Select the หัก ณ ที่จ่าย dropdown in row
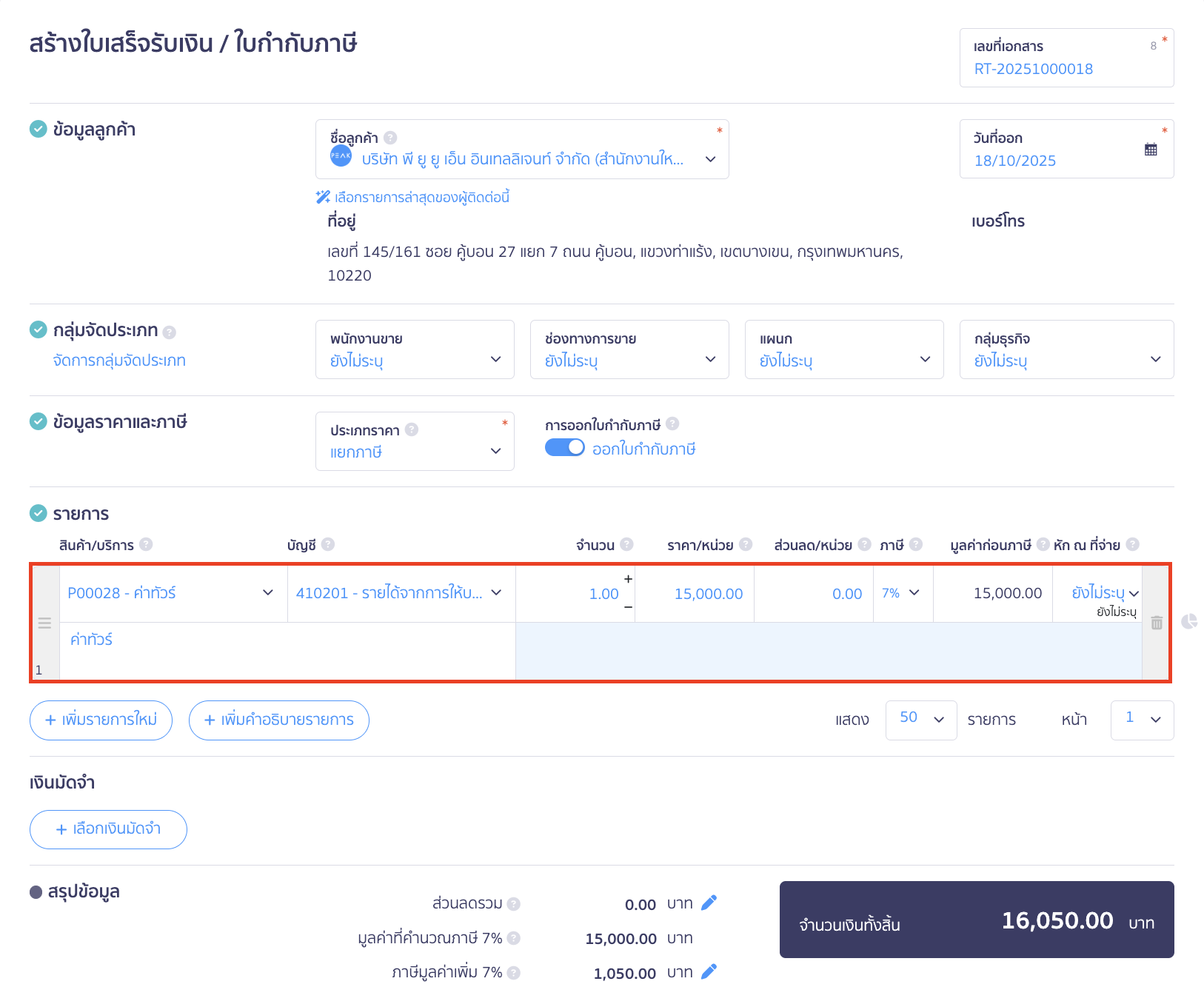Image resolution: width=1204 pixels, height=1004 pixels. [1104, 593]
